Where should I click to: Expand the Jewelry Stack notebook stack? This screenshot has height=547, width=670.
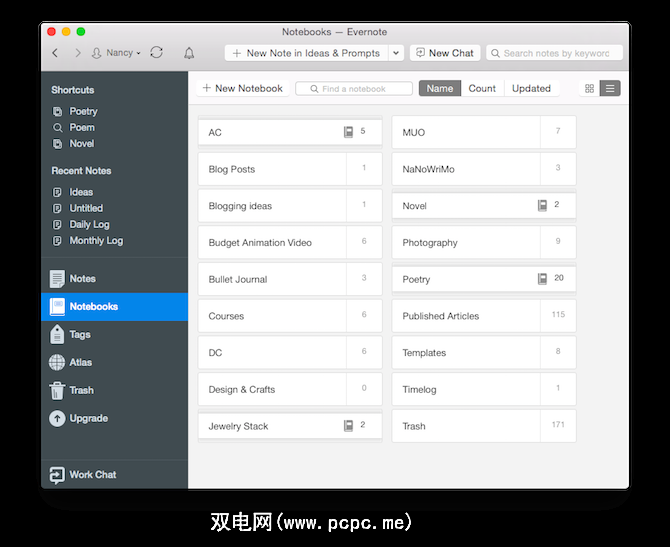tap(290, 426)
